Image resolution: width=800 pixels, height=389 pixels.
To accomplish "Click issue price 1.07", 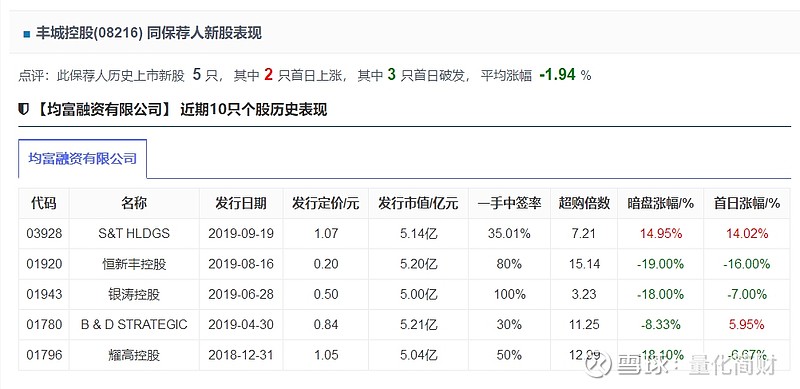I will pos(326,234).
